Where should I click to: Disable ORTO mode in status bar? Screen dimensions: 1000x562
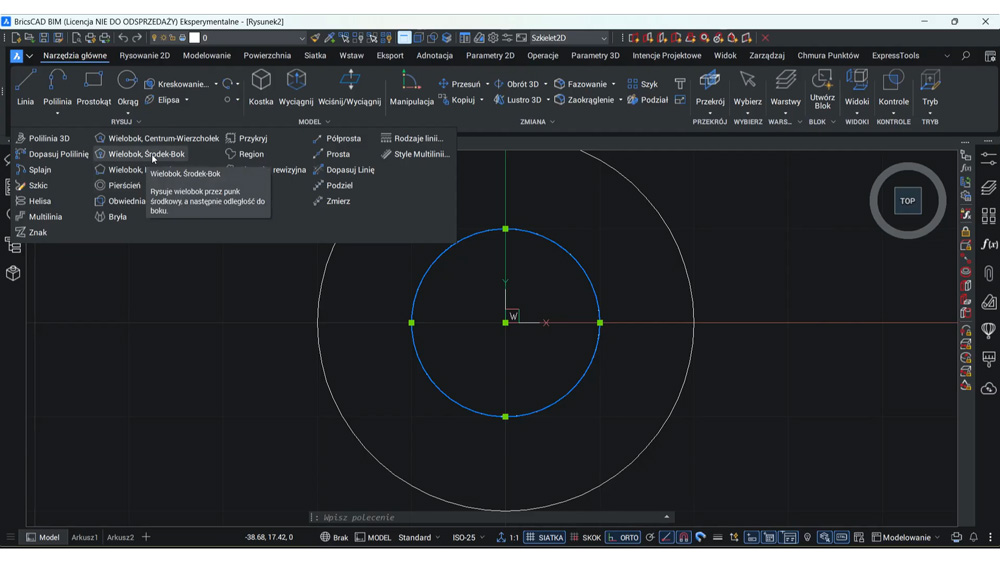[x=623, y=537]
